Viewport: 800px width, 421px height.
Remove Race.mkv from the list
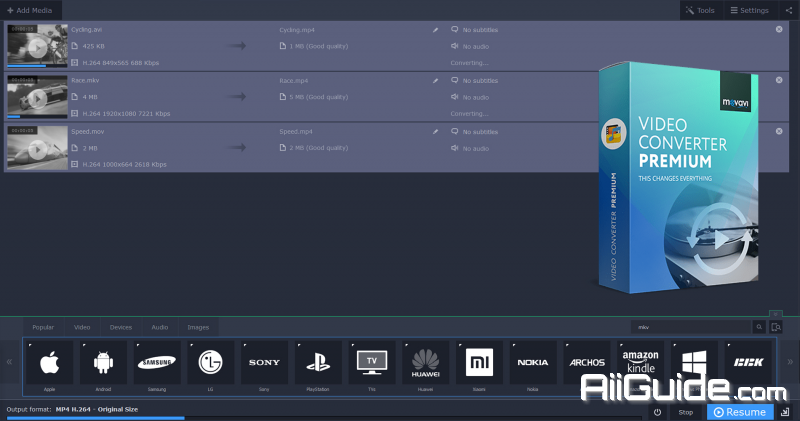[779, 80]
